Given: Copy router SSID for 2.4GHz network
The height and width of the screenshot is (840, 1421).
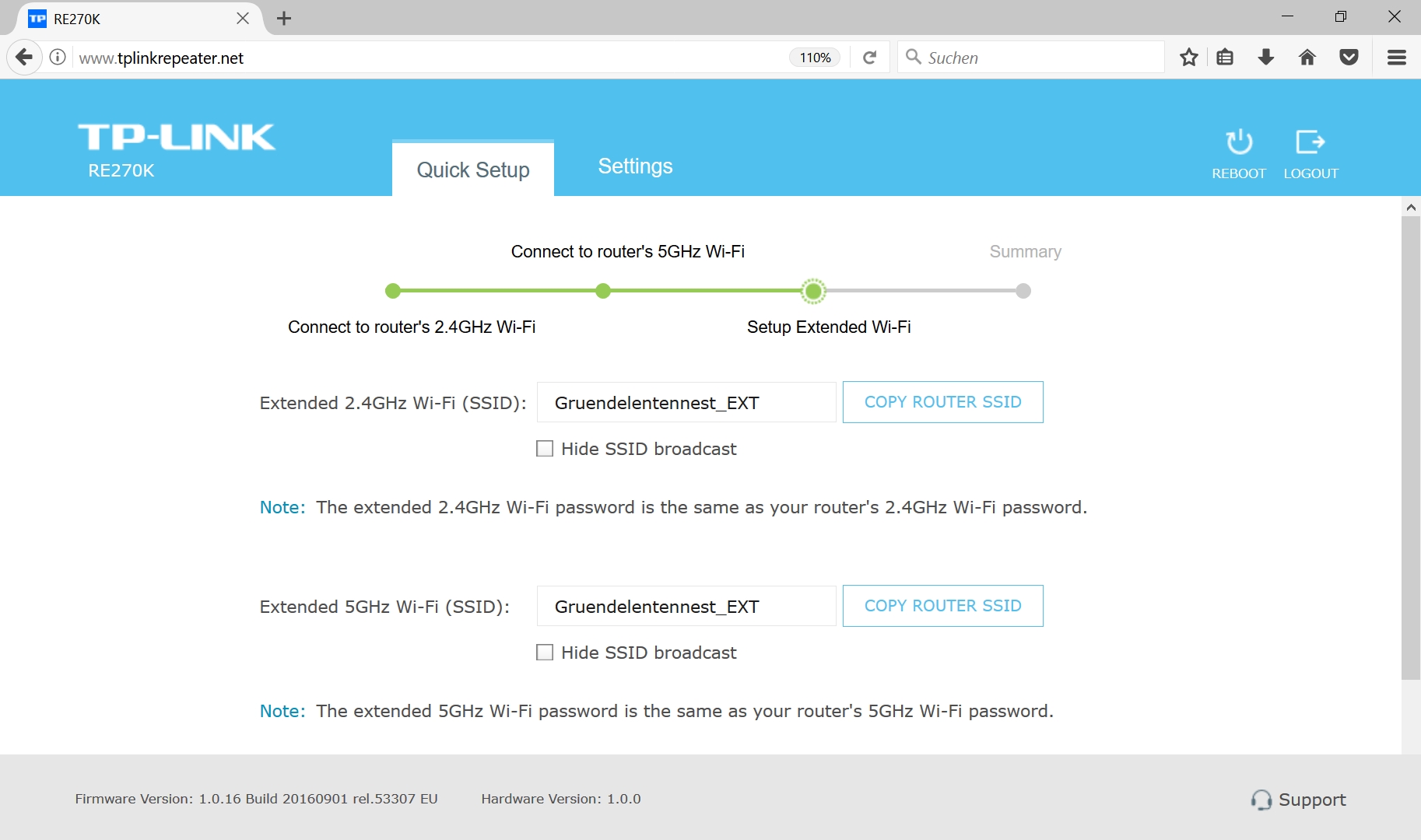Looking at the screenshot, I should [943, 402].
